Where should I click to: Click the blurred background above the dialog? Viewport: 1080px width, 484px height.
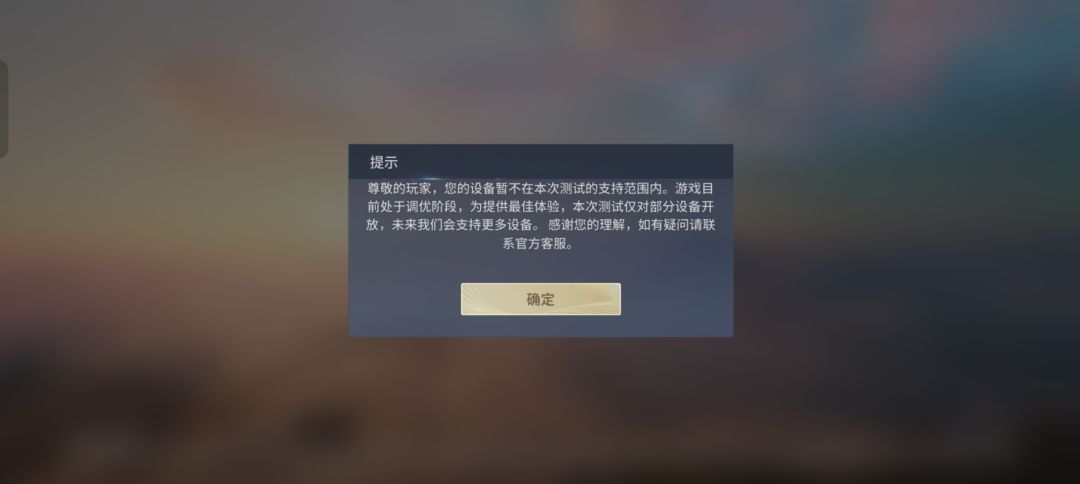coord(541,69)
